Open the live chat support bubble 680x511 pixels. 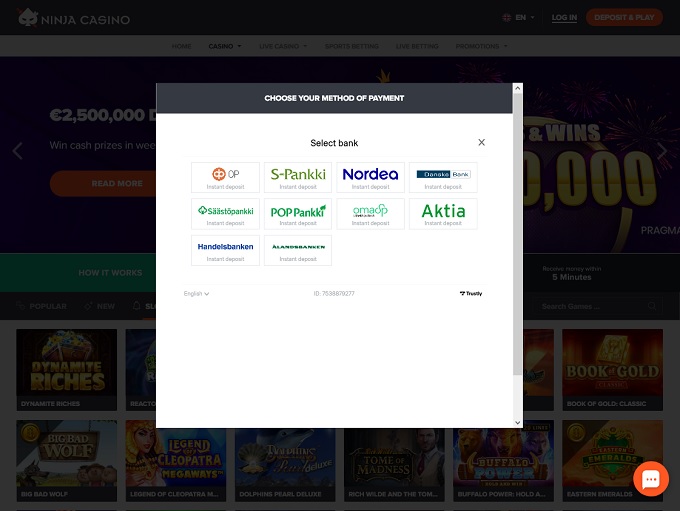click(x=650, y=480)
